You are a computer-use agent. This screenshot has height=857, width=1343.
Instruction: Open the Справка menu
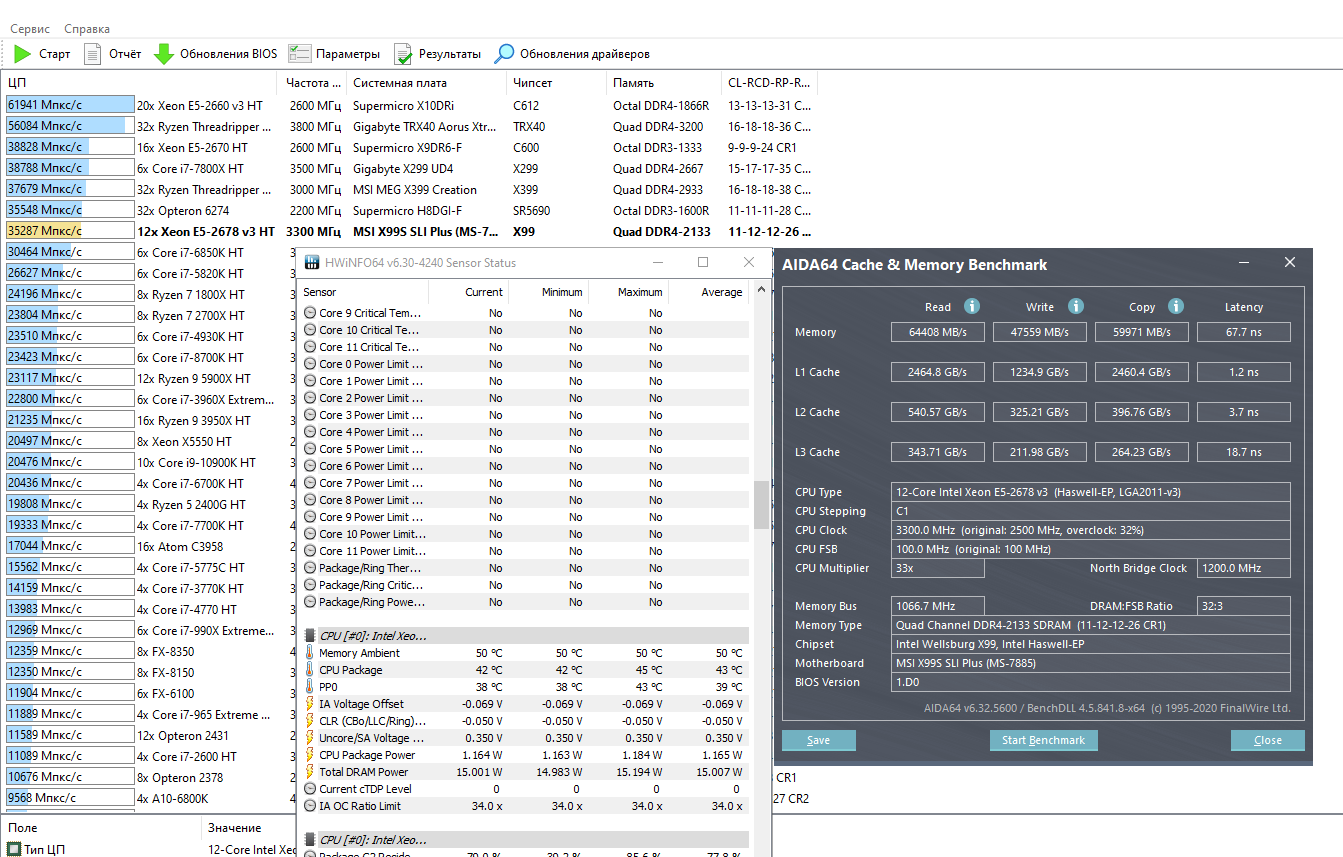pyautogui.click(x=87, y=29)
